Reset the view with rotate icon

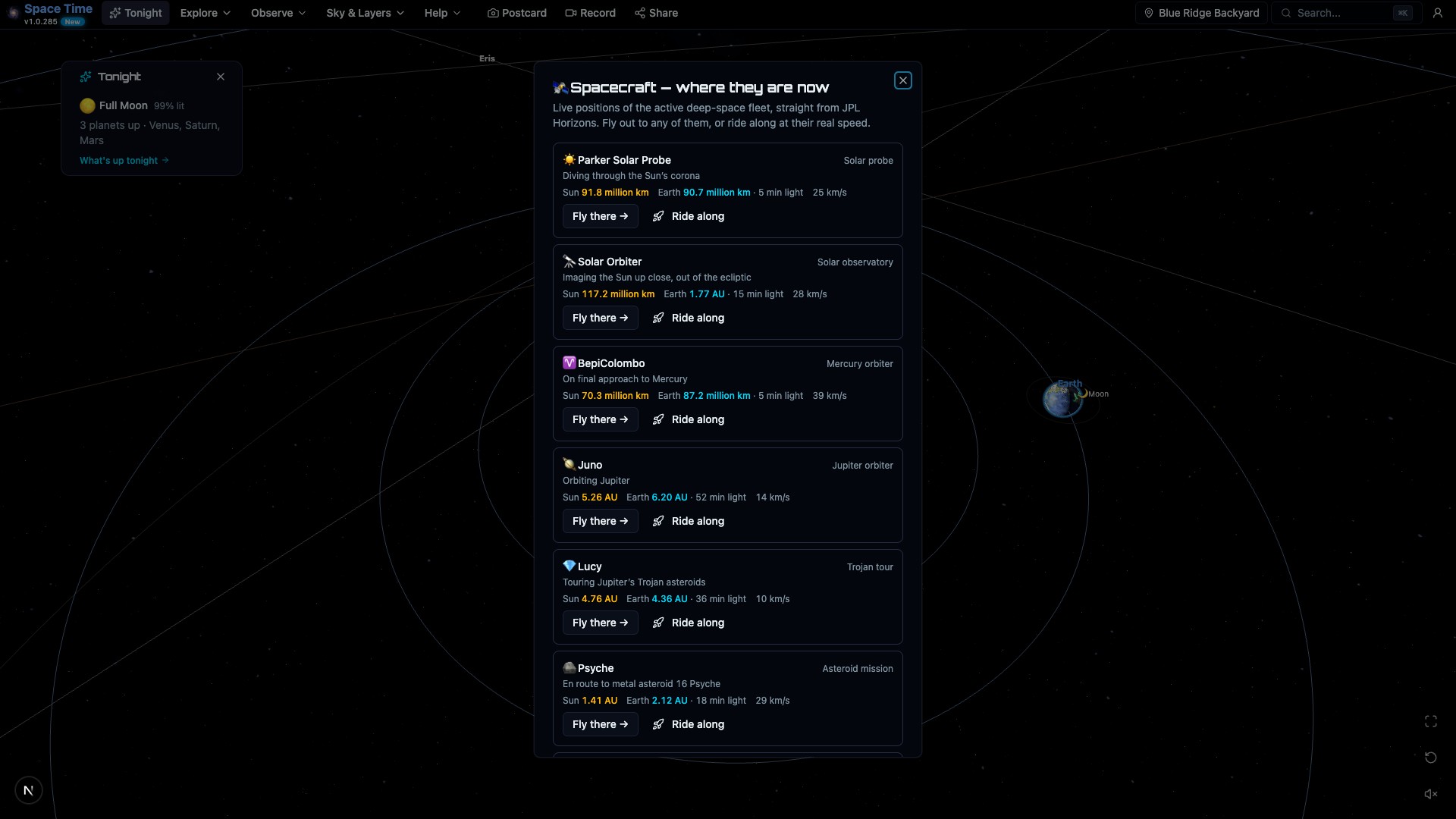pyautogui.click(x=1431, y=758)
